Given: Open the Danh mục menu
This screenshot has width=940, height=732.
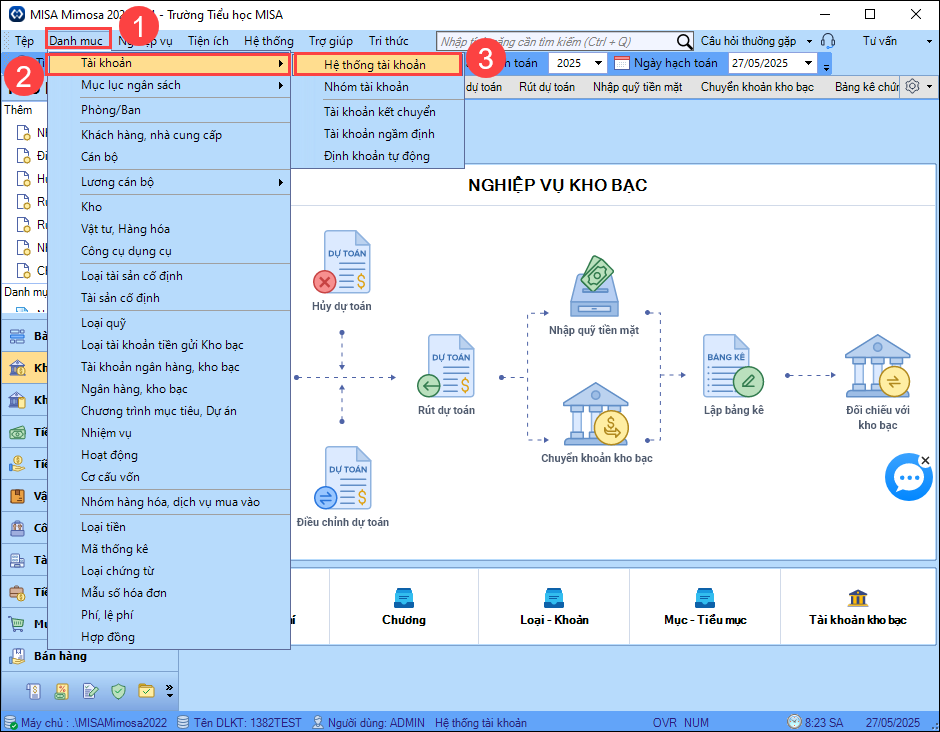Looking at the screenshot, I should click(x=77, y=41).
